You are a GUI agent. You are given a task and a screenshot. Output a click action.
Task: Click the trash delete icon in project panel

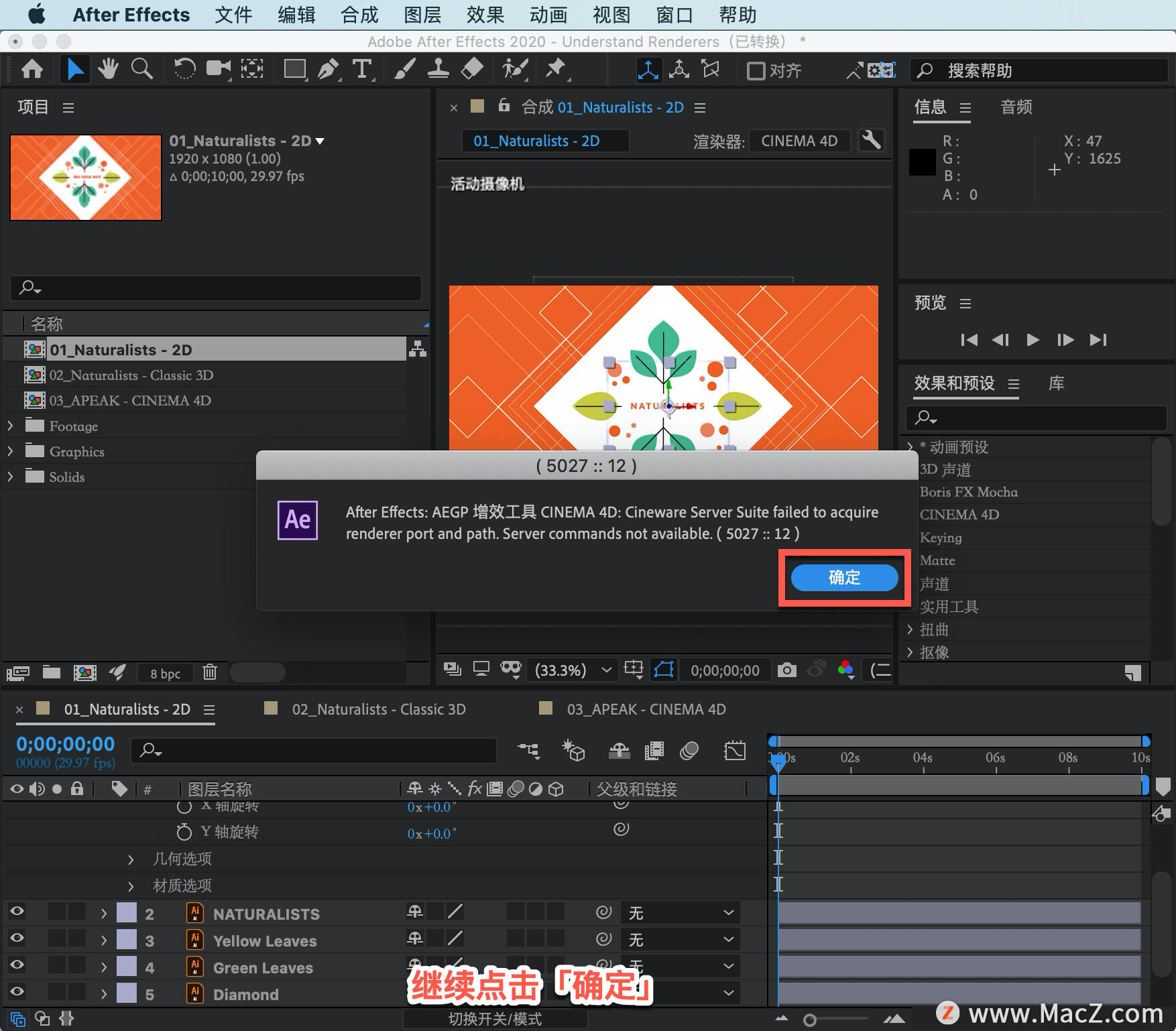(x=210, y=672)
